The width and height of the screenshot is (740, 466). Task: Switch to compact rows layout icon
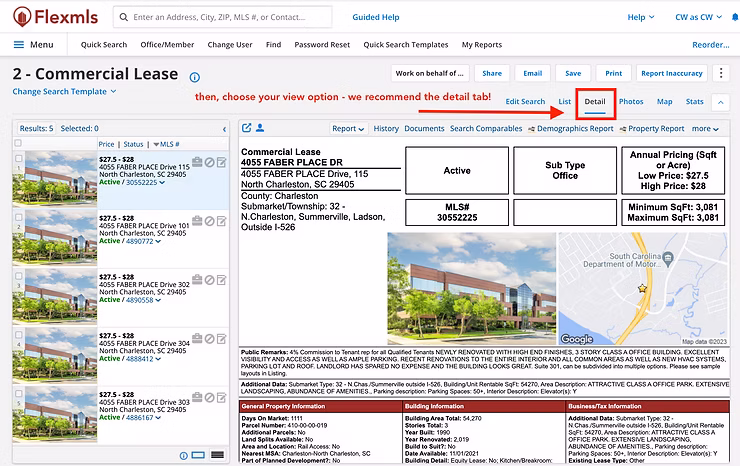coord(217,455)
